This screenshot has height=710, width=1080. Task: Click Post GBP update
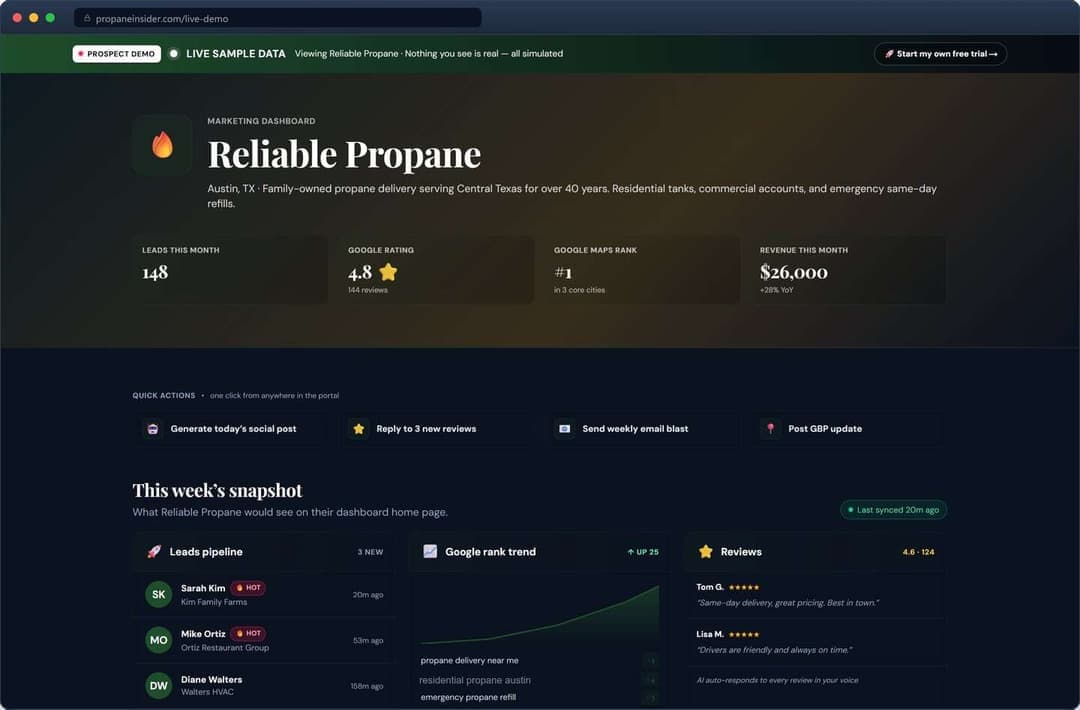click(847, 428)
